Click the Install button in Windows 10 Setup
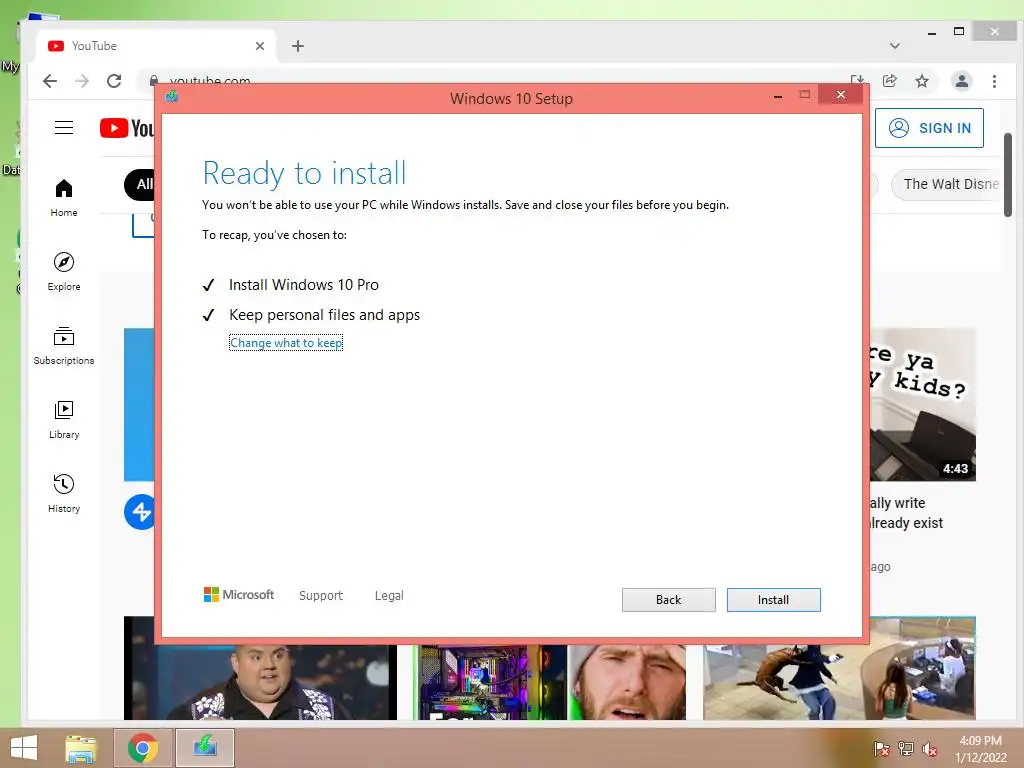1024x768 pixels. coord(773,600)
